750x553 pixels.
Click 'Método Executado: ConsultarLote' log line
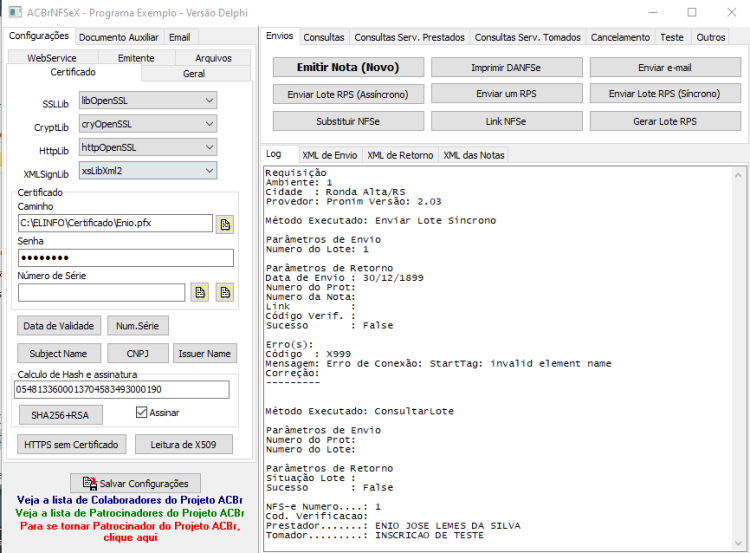pyautogui.click(x=360, y=411)
